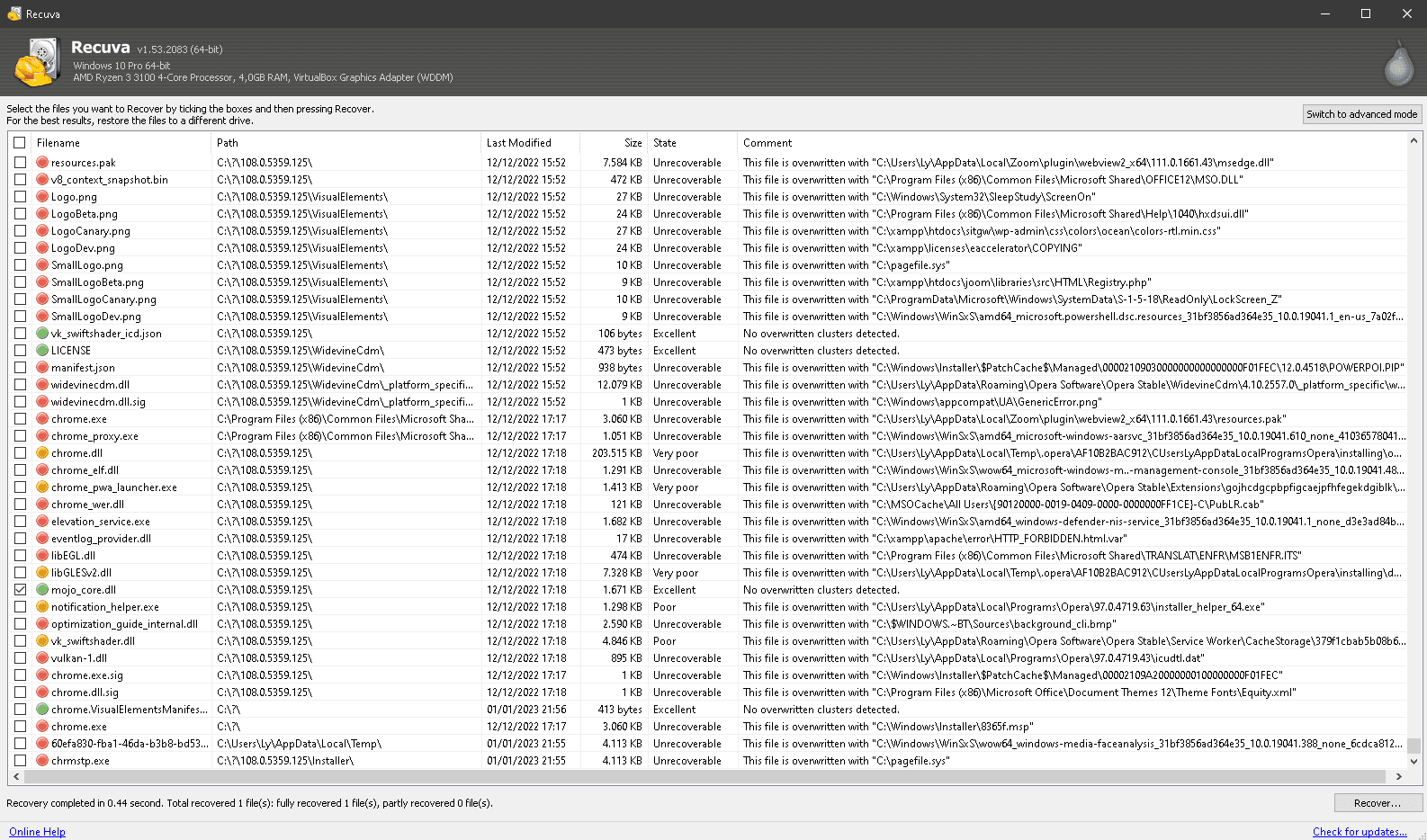Tick the checkbox for chrmstp.exe
Image resolution: width=1427 pixels, height=840 pixels.
[x=20, y=761]
